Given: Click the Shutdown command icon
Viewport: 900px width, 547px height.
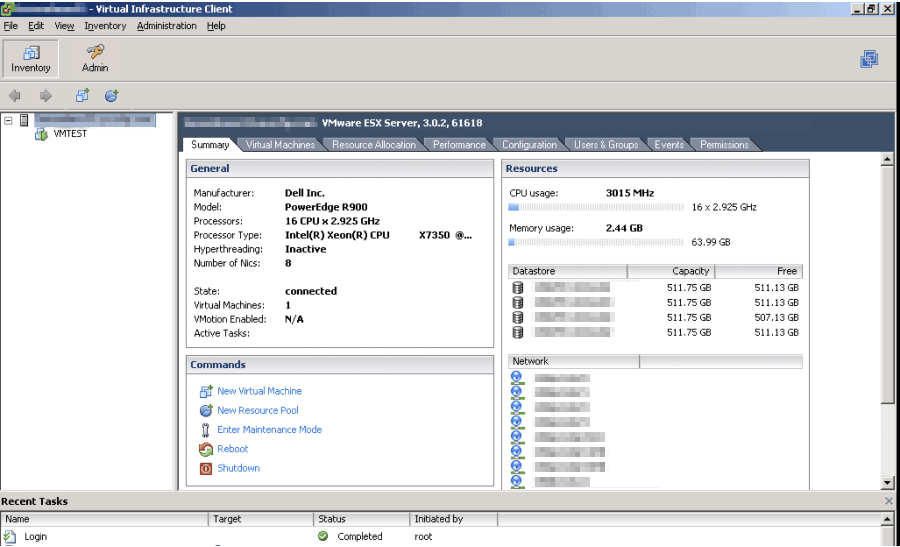Looking at the screenshot, I should tap(205, 468).
